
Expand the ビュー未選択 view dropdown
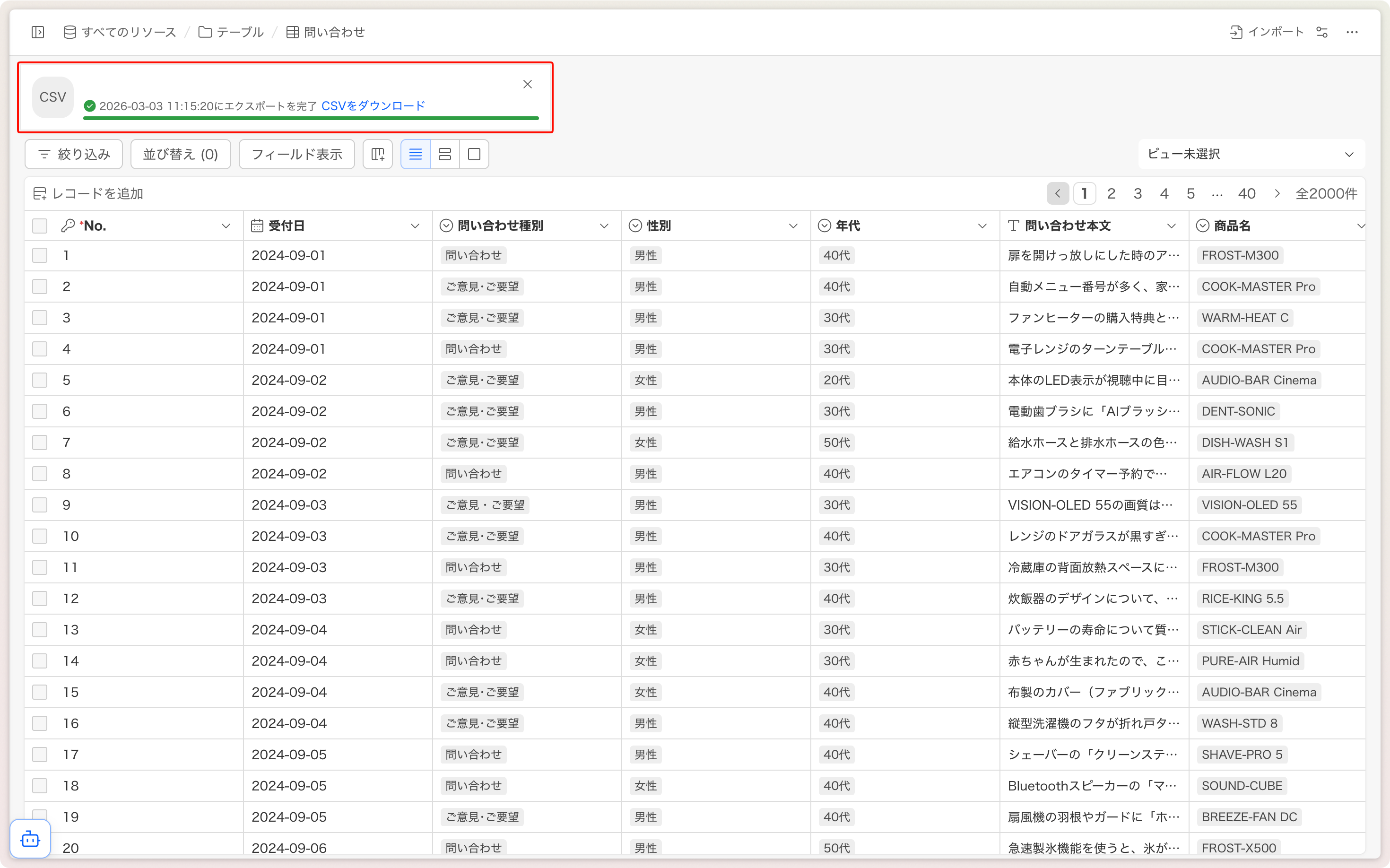[x=1251, y=154]
